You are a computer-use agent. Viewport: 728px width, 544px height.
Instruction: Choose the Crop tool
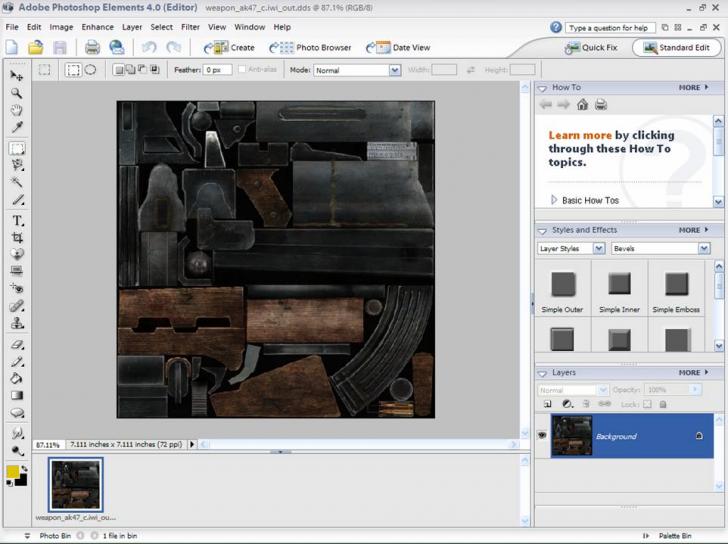click(x=17, y=238)
